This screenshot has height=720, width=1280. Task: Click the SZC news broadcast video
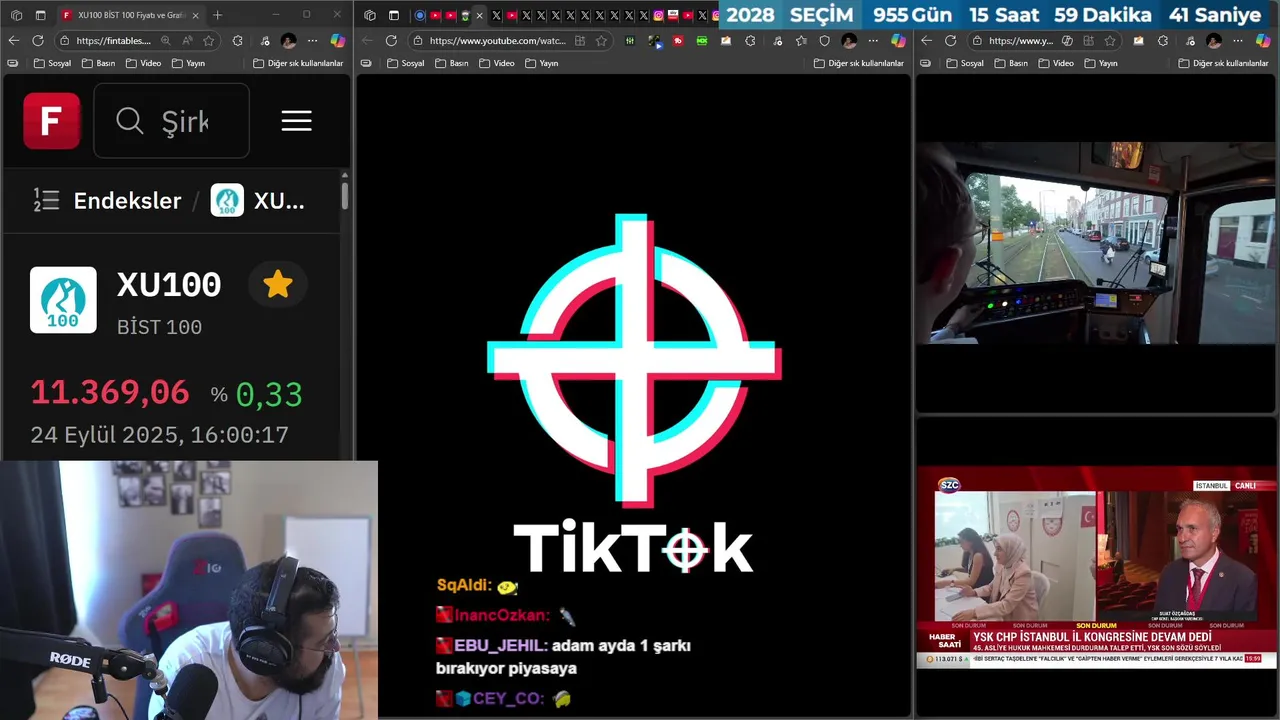pyautogui.click(x=1097, y=567)
